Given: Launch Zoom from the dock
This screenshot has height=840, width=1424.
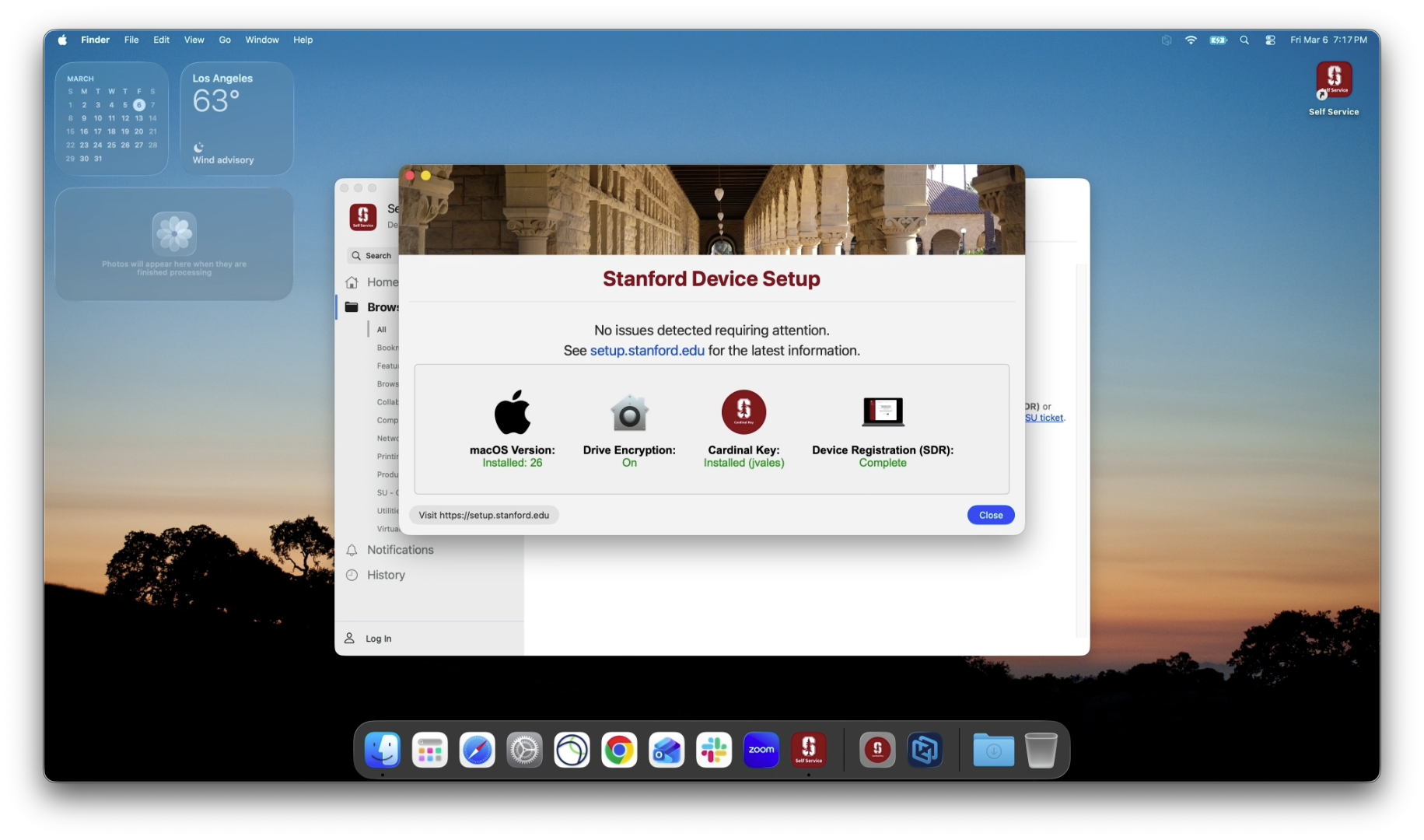Looking at the screenshot, I should pos(761,750).
